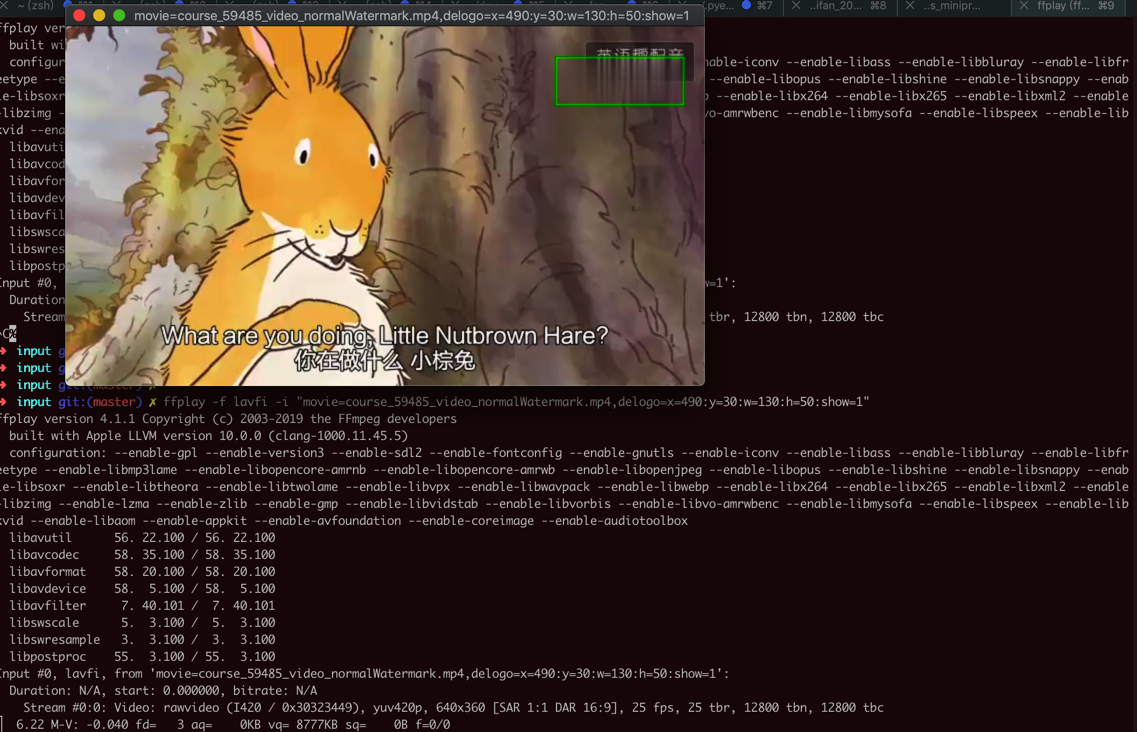
Task: Click the rabbit video frame in ffplay
Action: pyautogui.click(x=384, y=206)
